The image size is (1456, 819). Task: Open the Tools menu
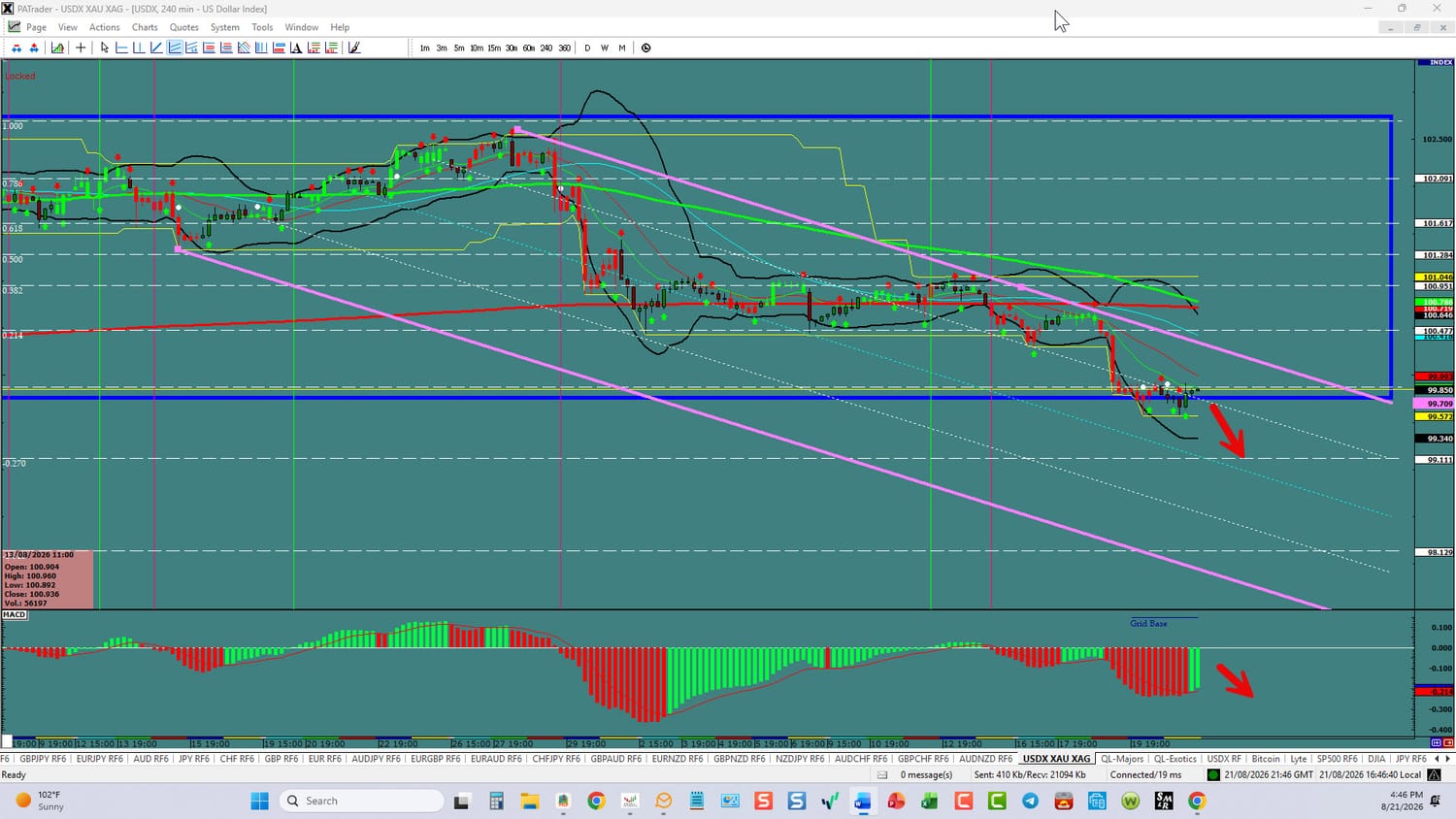[262, 27]
